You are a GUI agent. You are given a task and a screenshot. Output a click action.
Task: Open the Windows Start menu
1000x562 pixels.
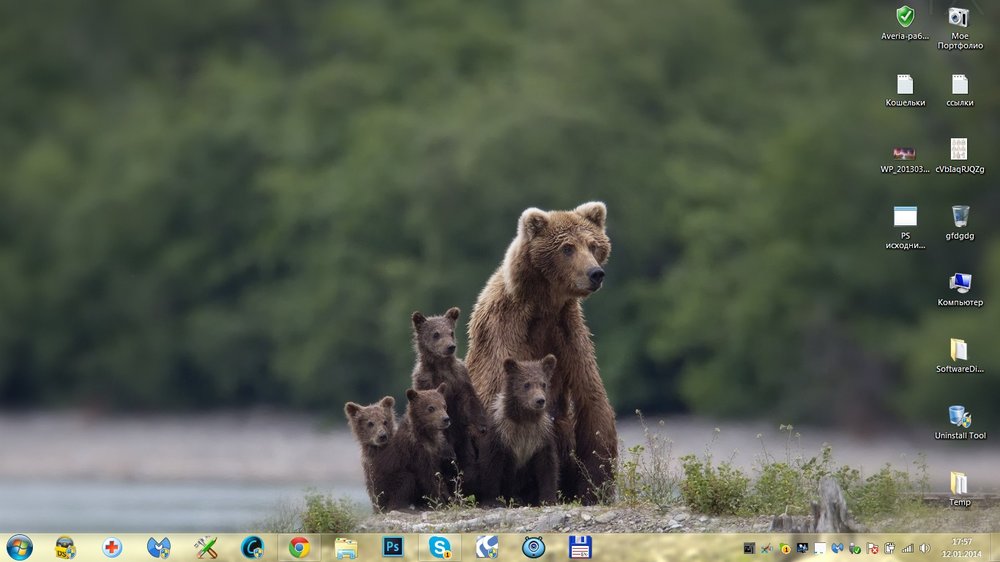[x=19, y=547]
